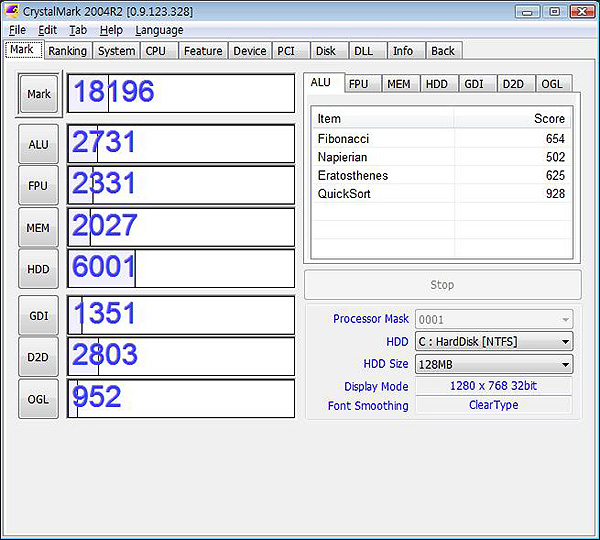Run the MEM benchmark button
The image size is (600, 540).
coord(38,228)
